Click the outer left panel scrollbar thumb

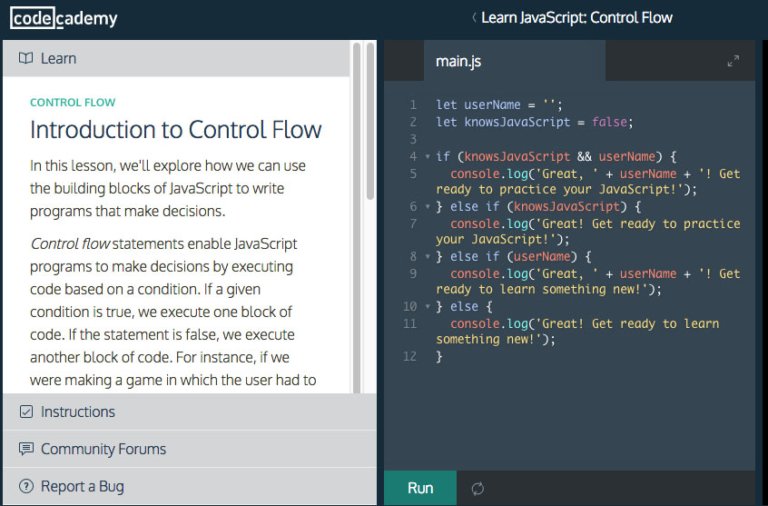370,120
